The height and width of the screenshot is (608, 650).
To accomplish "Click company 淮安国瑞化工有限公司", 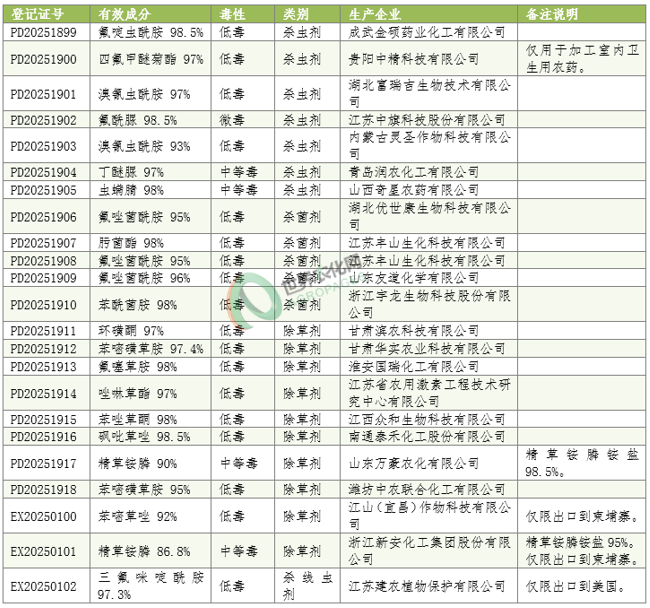I will tap(414, 366).
